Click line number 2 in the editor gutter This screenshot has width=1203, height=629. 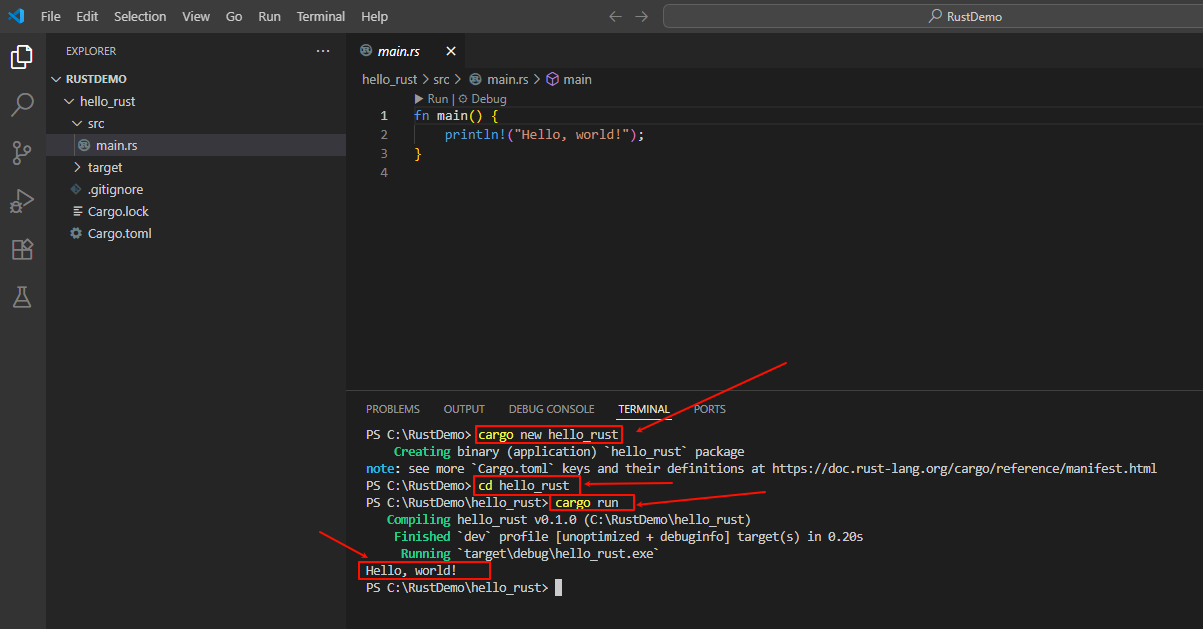(384, 135)
